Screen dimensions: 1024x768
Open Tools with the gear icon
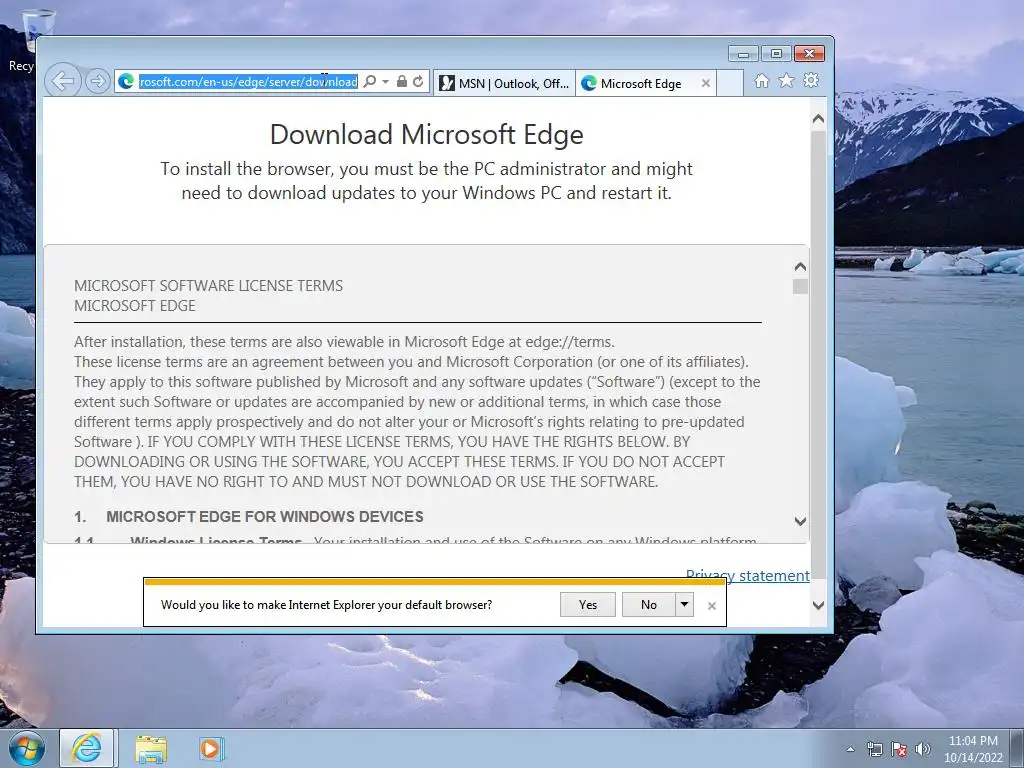(811, 81)
